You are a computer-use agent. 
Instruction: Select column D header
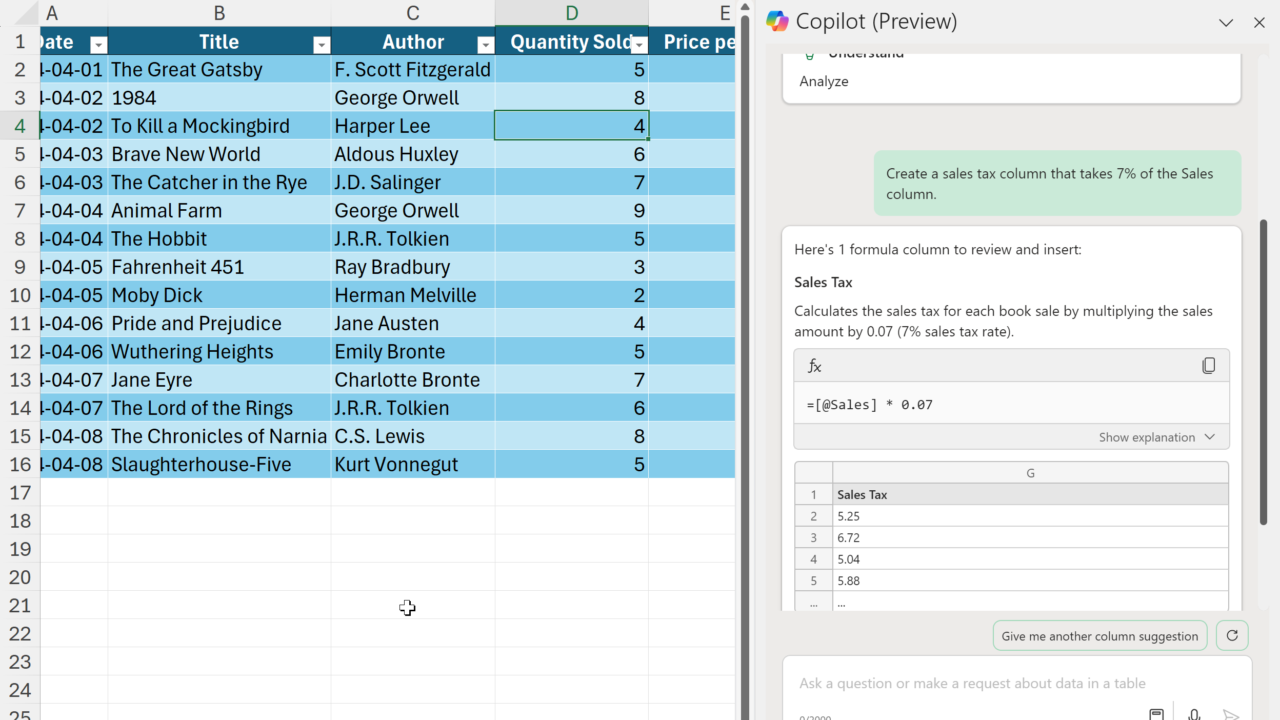pyautogui.click(x=572, y=13)
